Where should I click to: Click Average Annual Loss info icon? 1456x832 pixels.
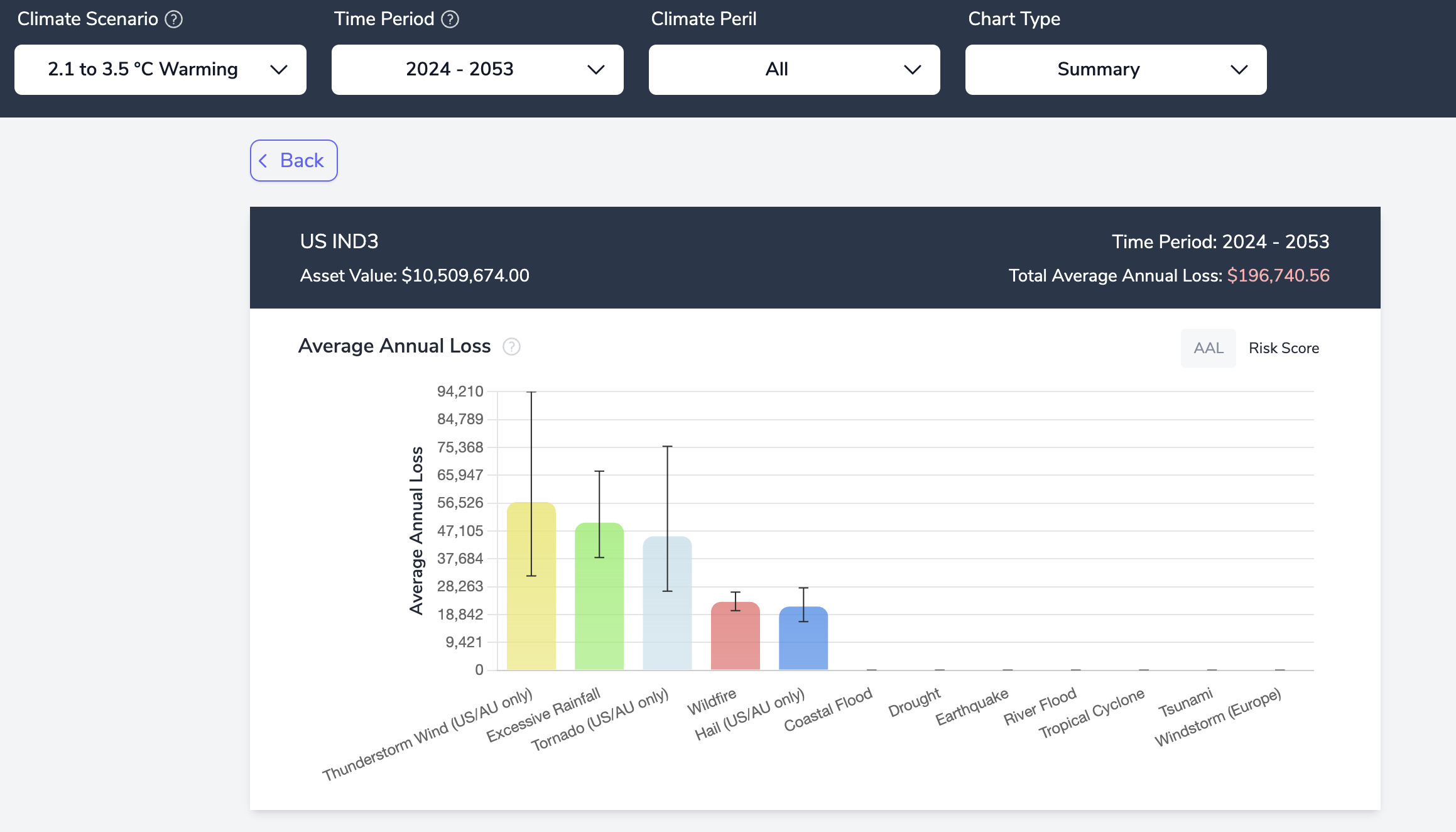512,347
